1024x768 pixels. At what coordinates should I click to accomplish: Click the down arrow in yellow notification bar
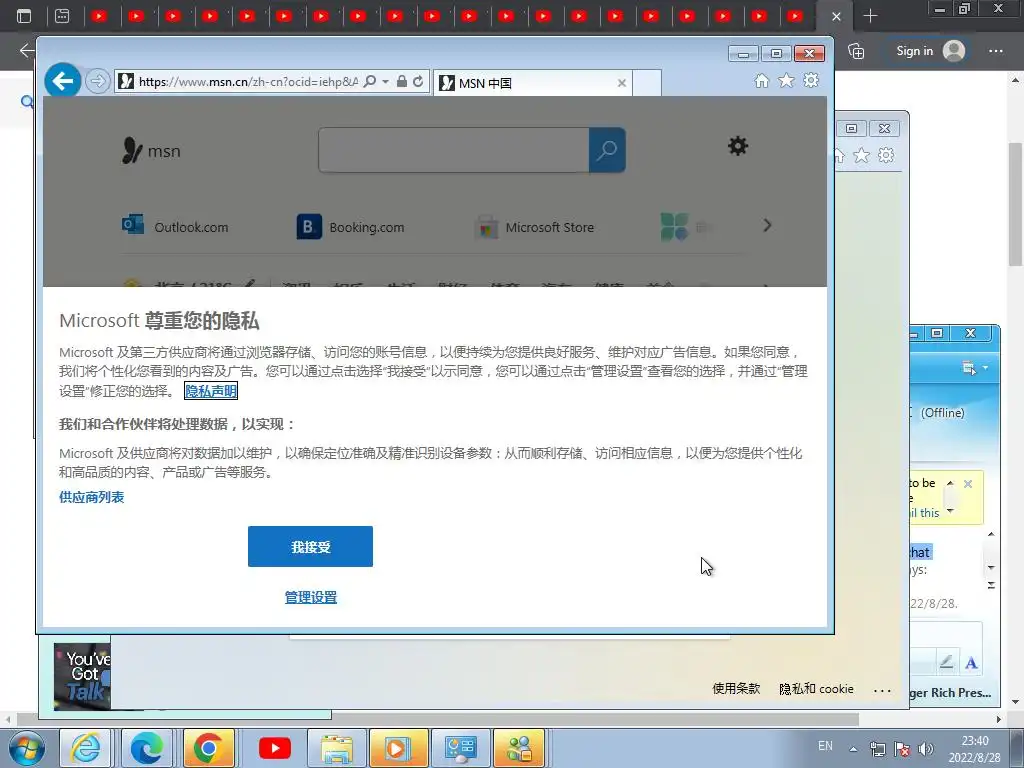click(950, 511)
